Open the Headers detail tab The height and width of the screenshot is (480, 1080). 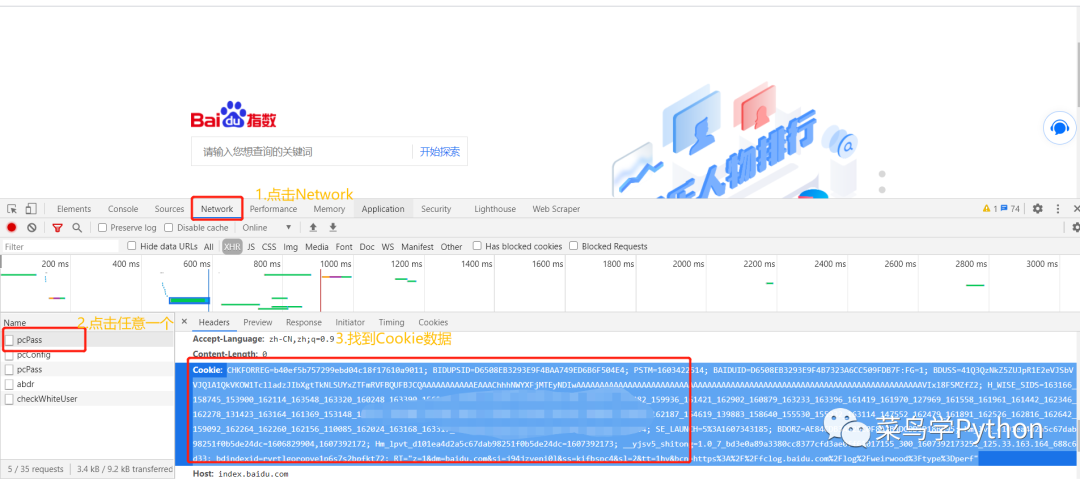214,322
